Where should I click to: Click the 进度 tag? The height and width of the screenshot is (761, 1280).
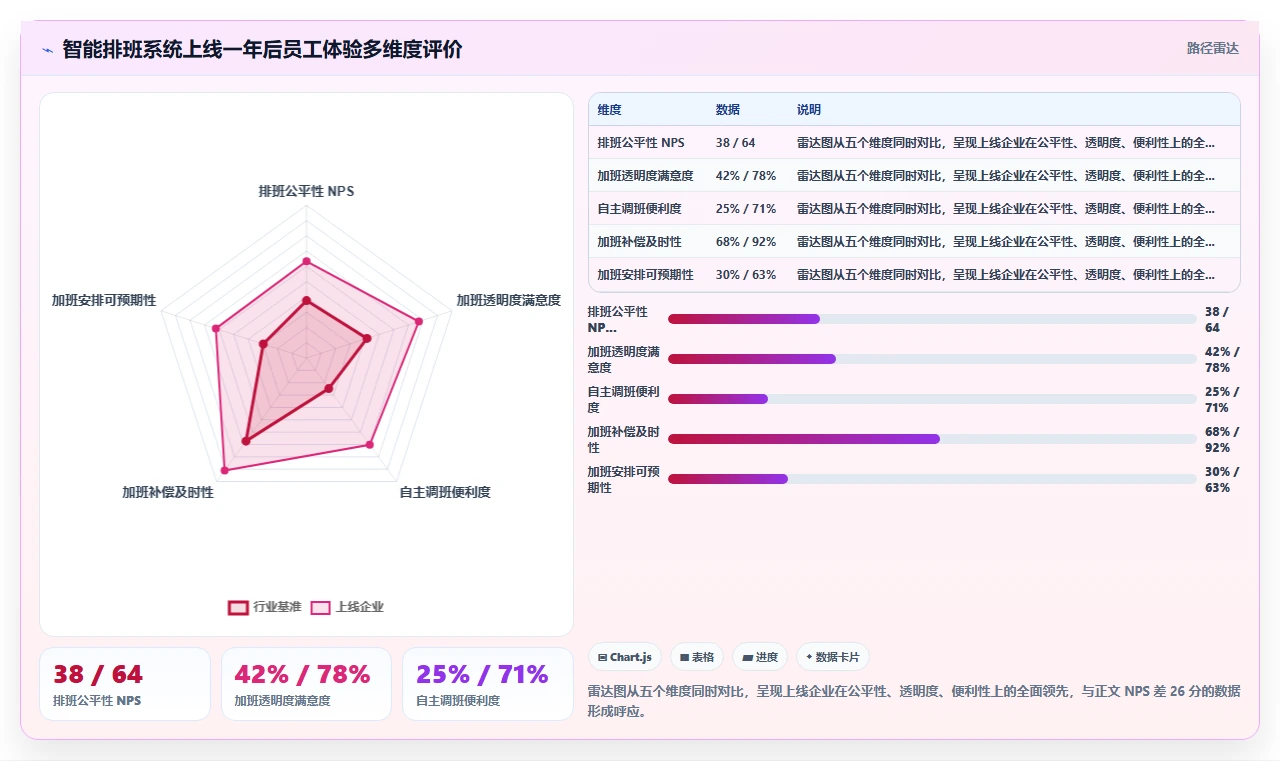[x=760, y=657]
